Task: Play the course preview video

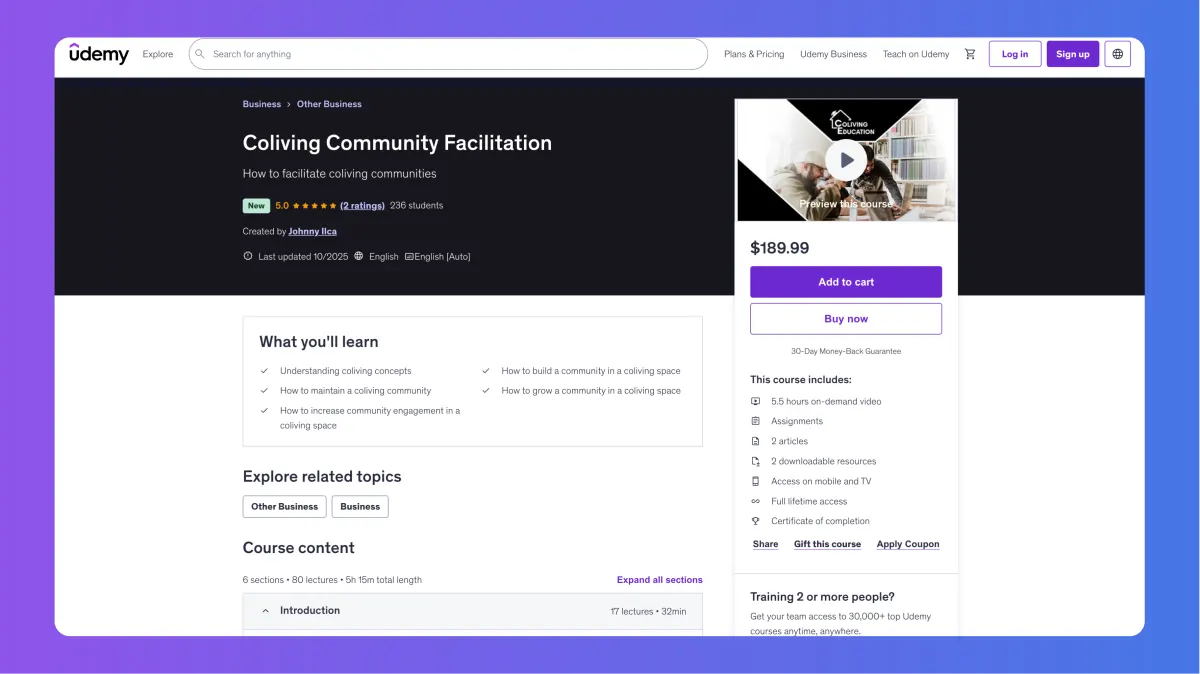Action: 846,160
